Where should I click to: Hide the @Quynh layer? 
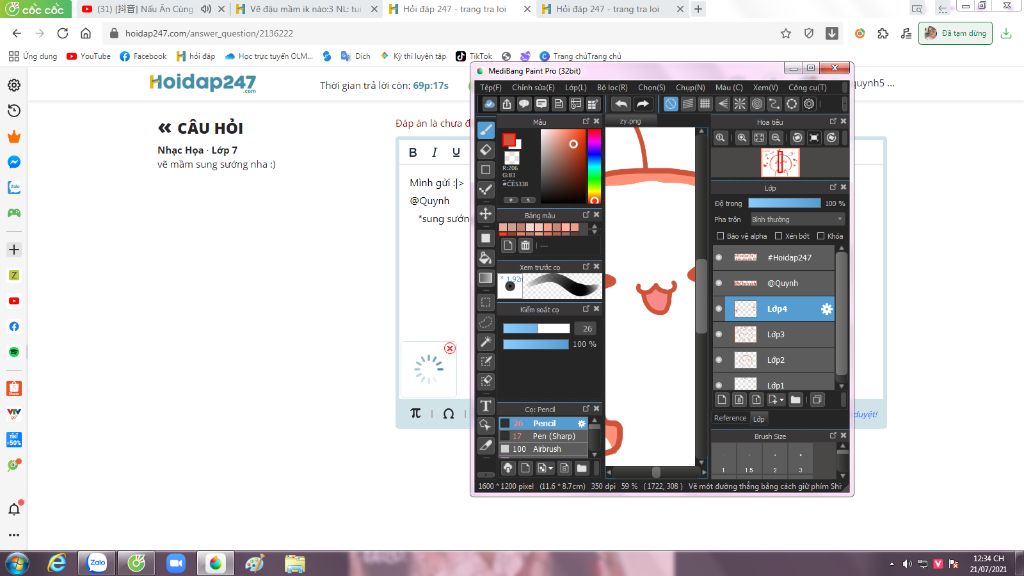tap(719, 283)
